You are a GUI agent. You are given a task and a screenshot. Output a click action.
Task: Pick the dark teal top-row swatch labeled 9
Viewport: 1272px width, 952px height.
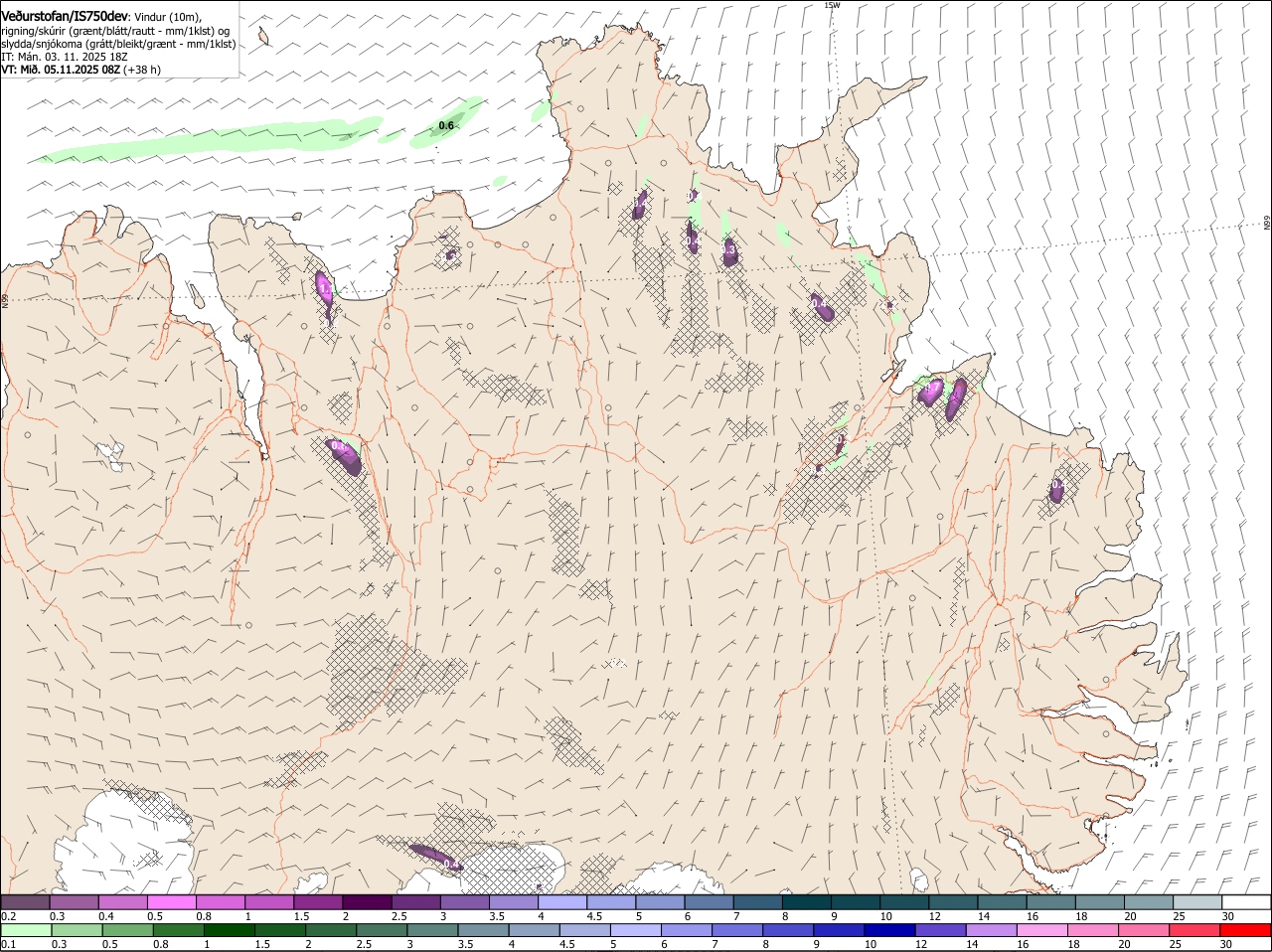pyautogui.click(x=855, y=902)
